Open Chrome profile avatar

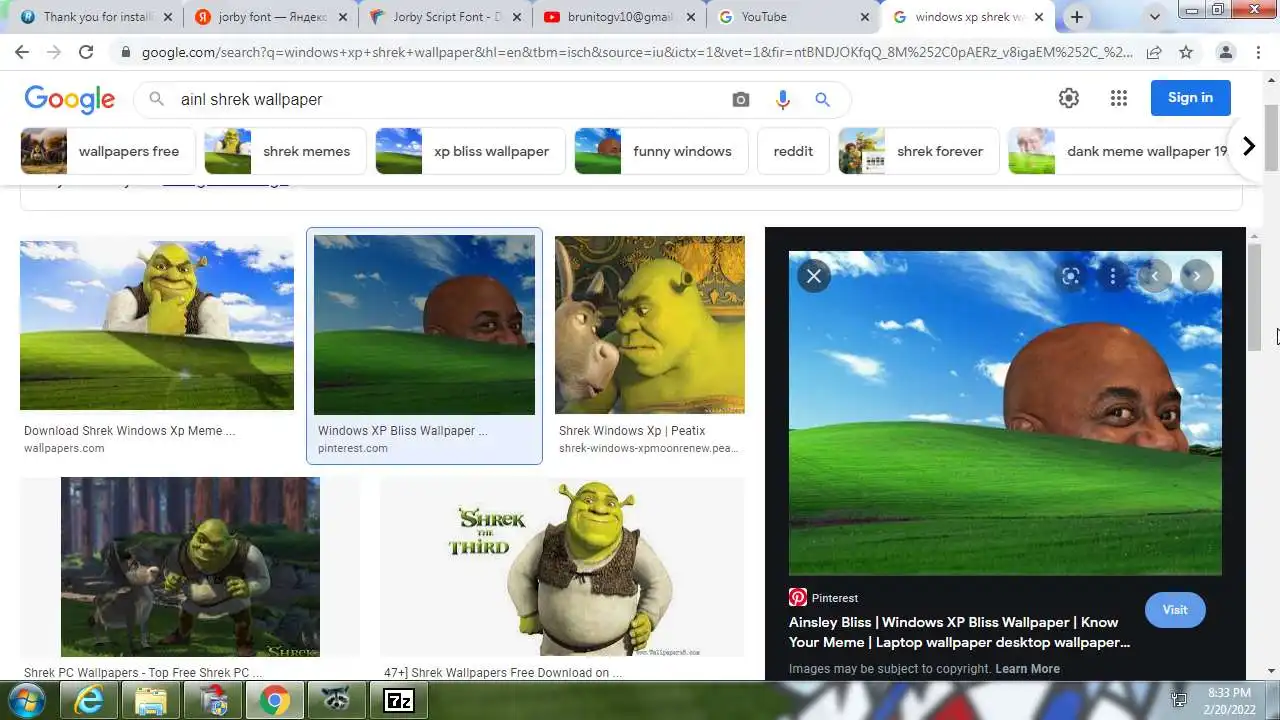click(1226, 52)
